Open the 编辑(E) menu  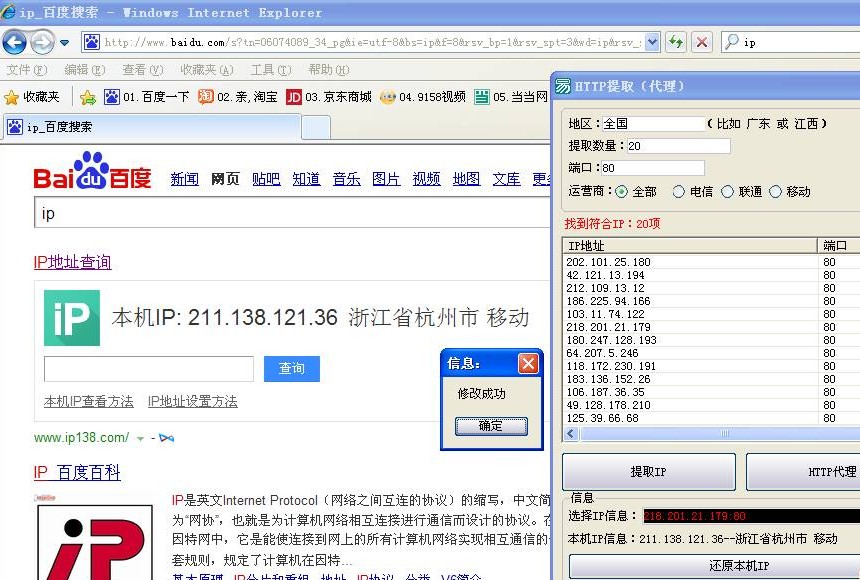pyautogui.click(x=84, y=70)
